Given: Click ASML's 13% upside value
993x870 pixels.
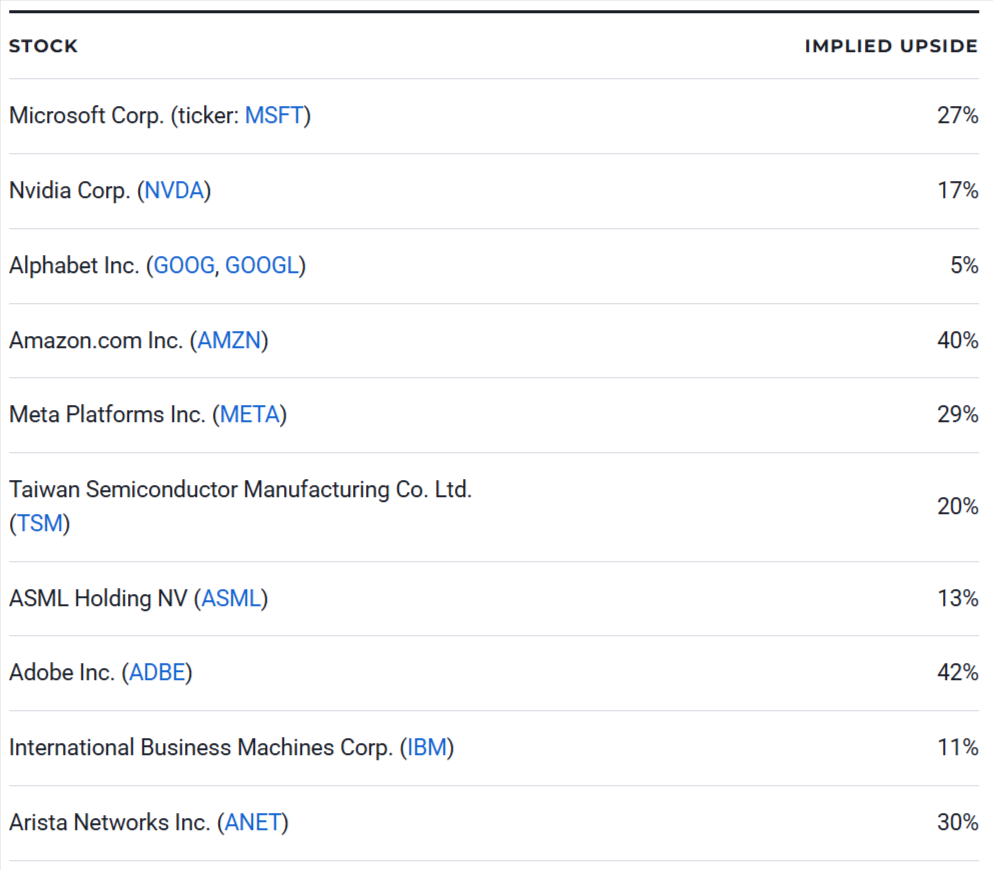Looking at the screenshot, I should 958,598.
